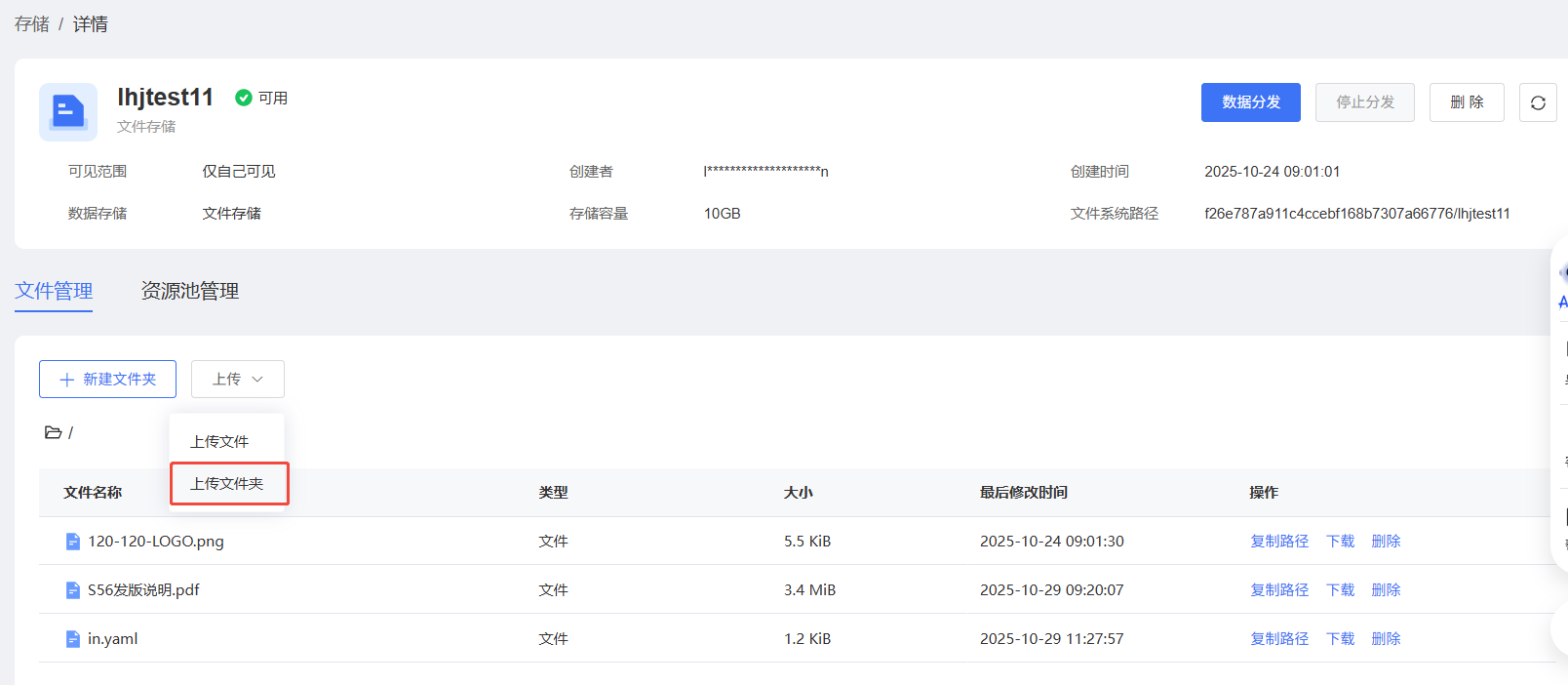Click the refresh icon button

click(x=1538, y=102)
